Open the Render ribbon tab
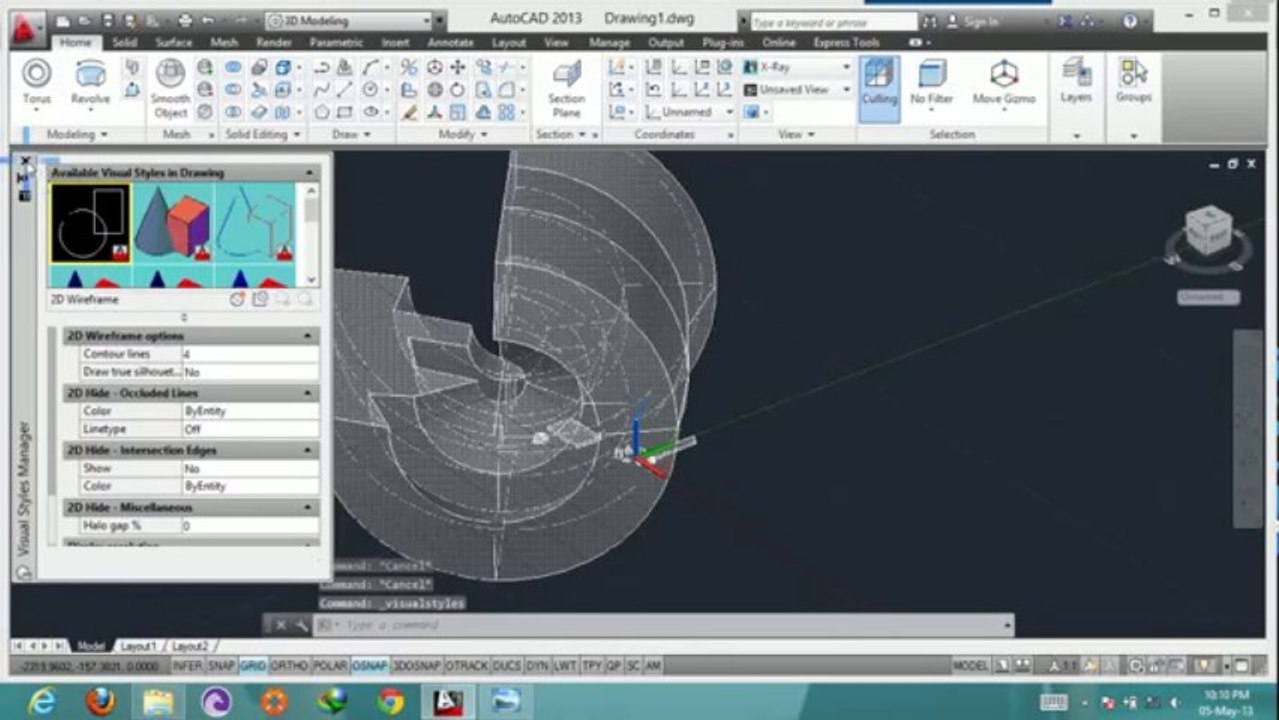Image resolution: width=1279 pixels, height=720 pixels. [274, 43]
